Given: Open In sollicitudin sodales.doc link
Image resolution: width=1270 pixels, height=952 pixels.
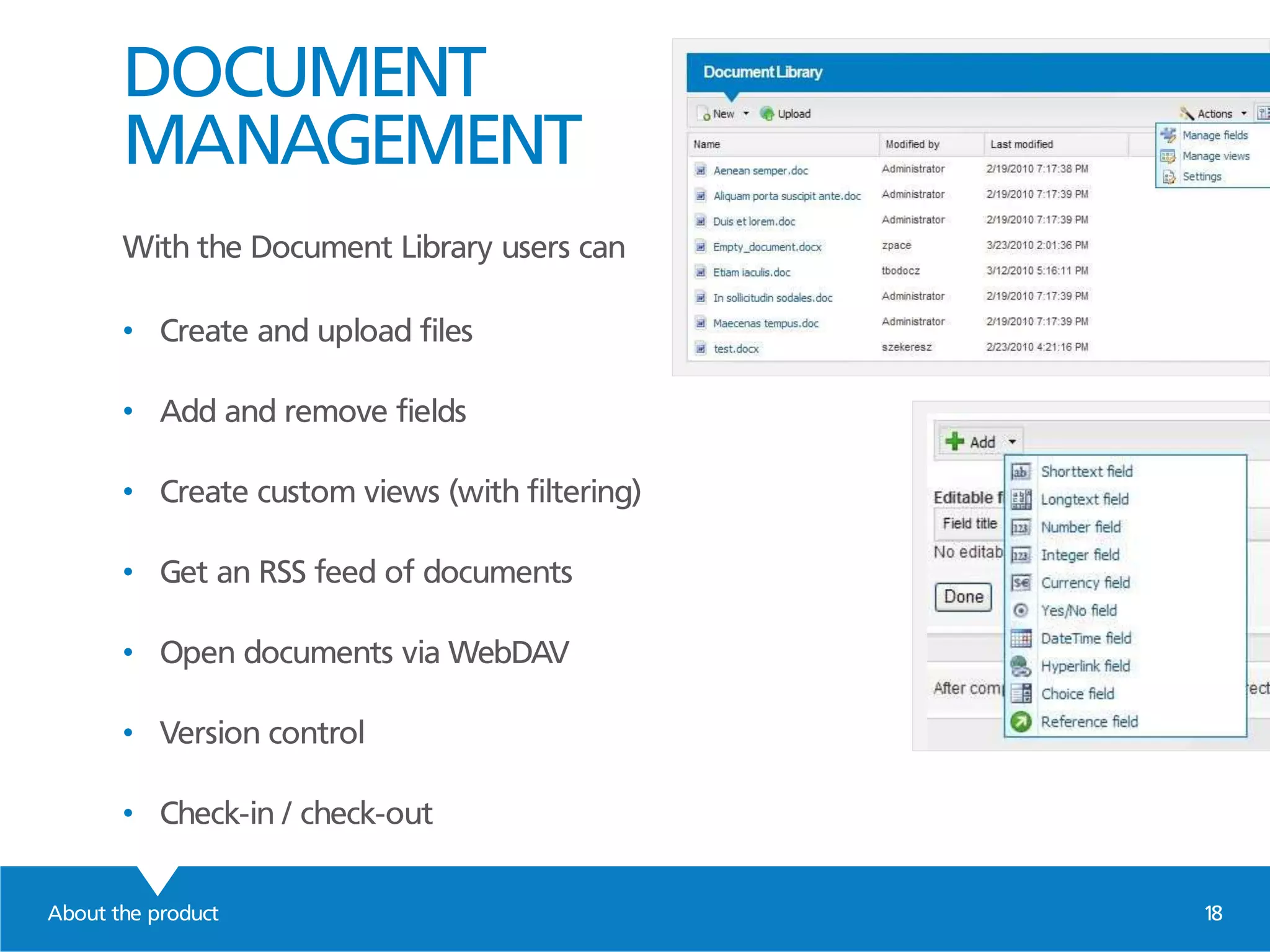Looking at the screenshot, I should (773, 297).
